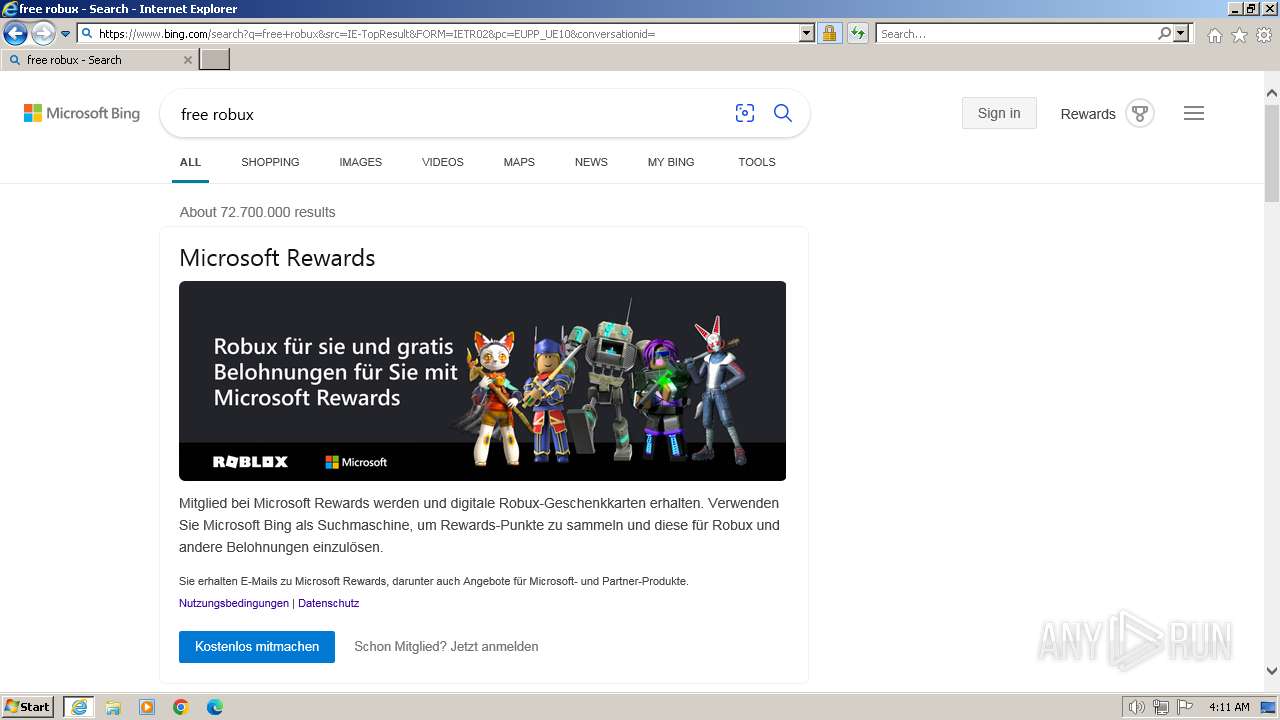Click Internet Explorer taskbar icon
This screenshot has width=1280, height=720.
click(79, 707)
